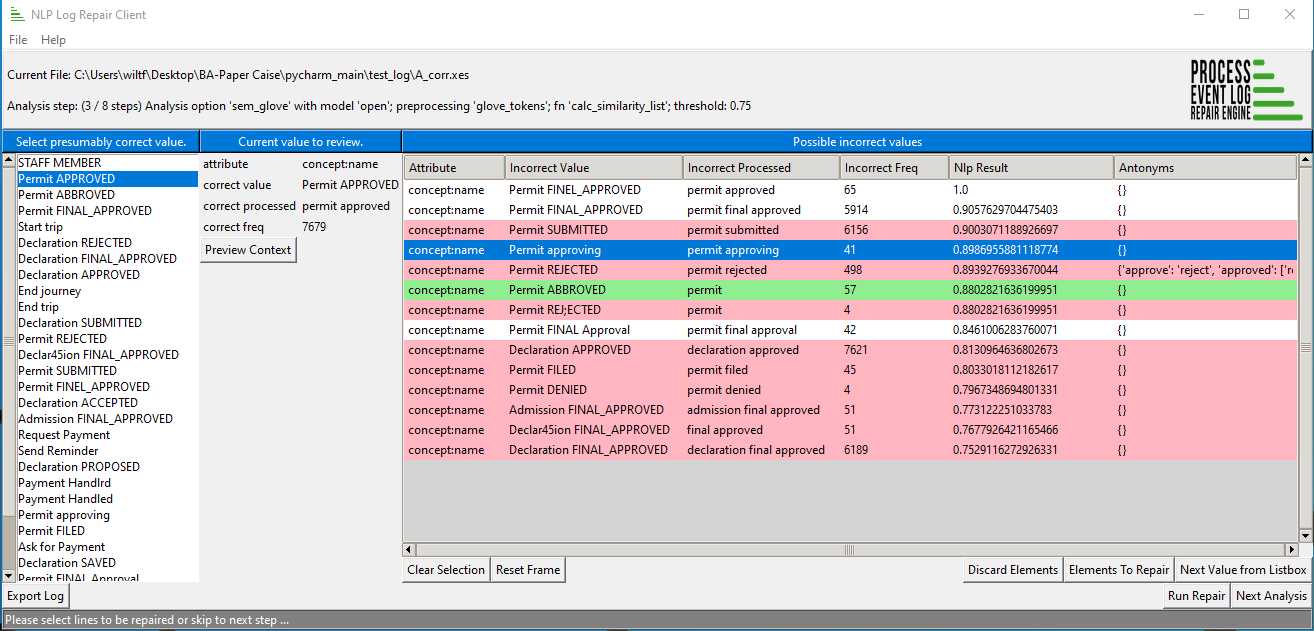
Task: Click the table horizontal scroll right arrow
Action: tap(1291, 549)
